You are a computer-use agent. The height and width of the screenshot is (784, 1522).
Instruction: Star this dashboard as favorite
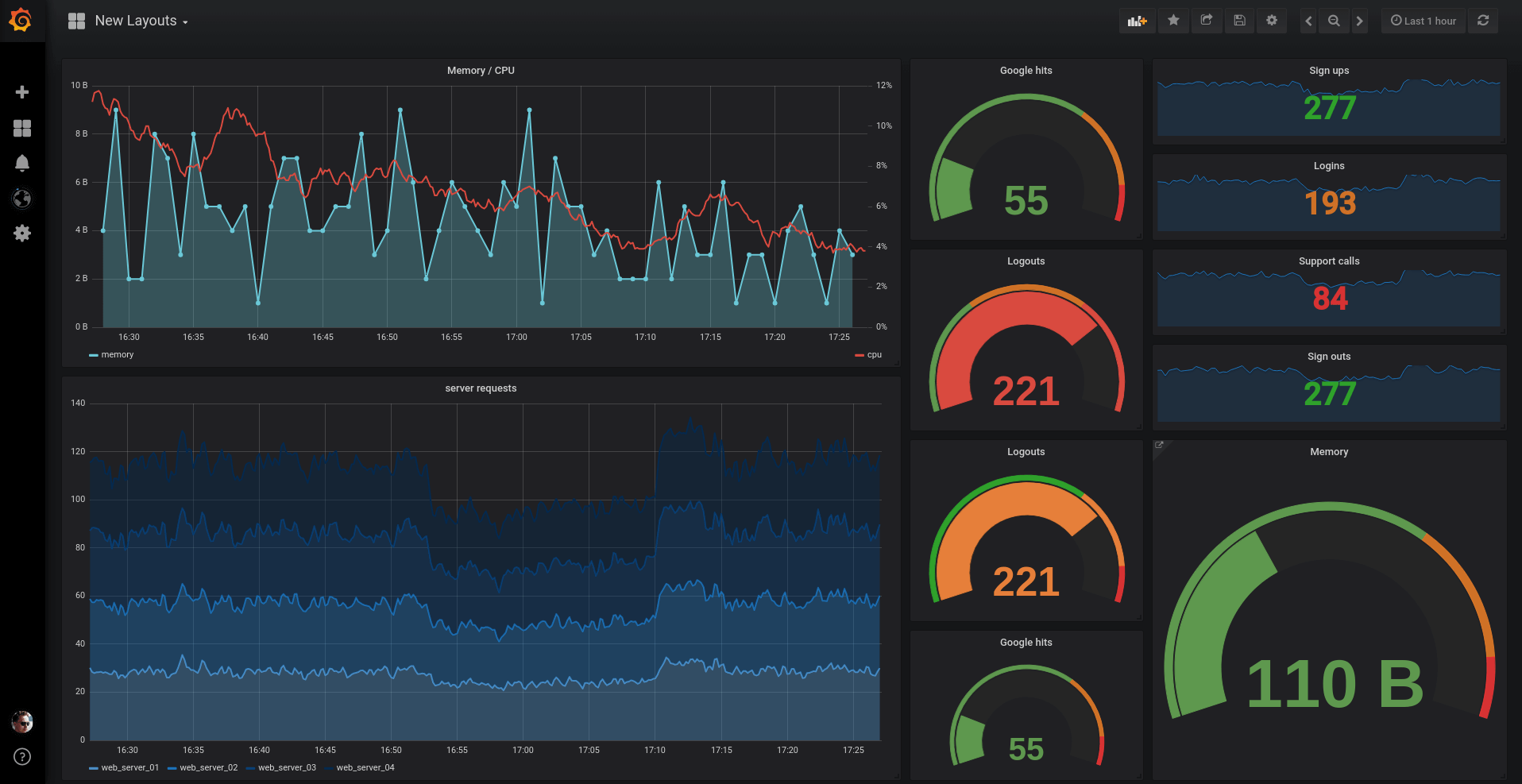1173,21
